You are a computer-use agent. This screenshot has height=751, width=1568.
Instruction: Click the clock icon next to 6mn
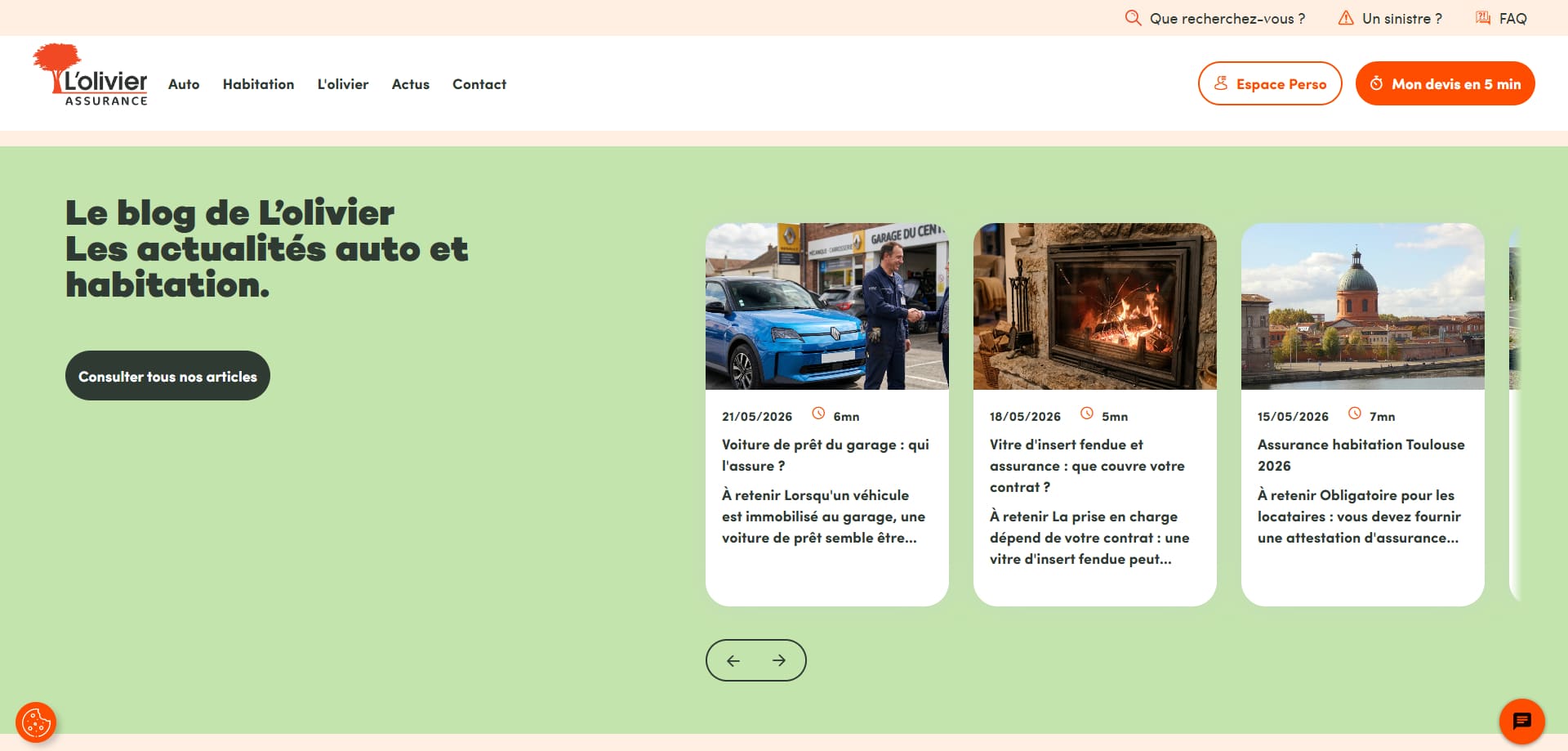point(818,413)
